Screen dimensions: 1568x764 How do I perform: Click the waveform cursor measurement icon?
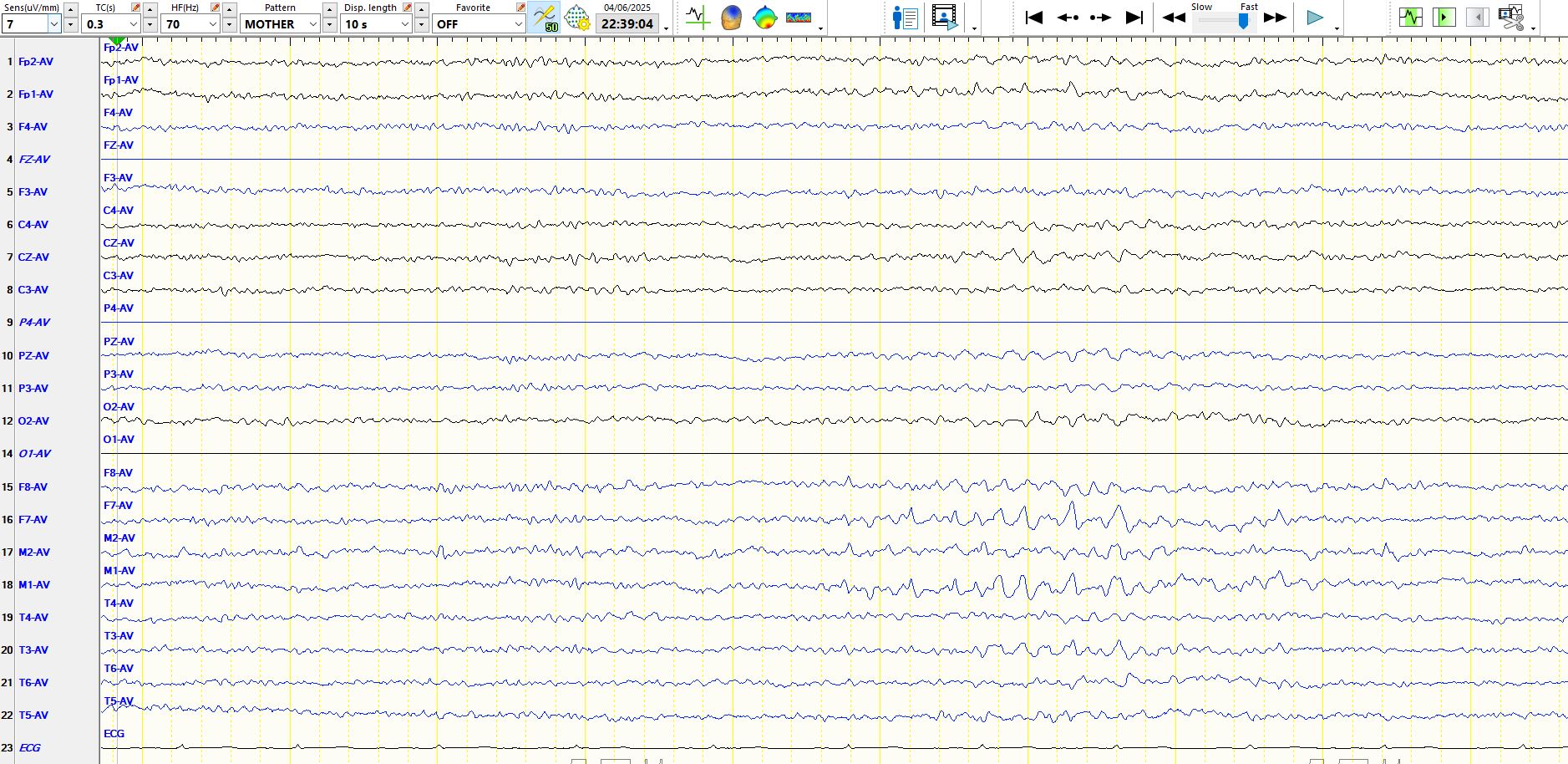[698, 17]
